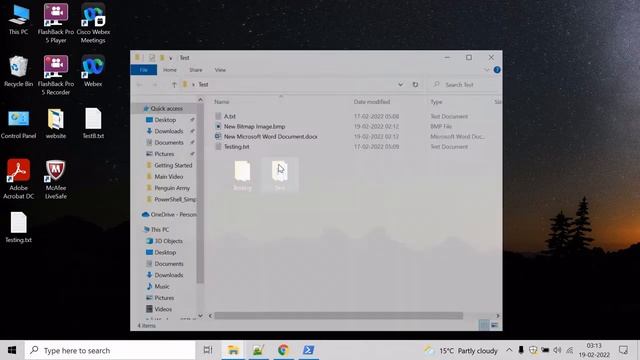Open Google Chrome from taskbar
The height and width of the screenshot is (360, 640).
(x=283, y=350)
